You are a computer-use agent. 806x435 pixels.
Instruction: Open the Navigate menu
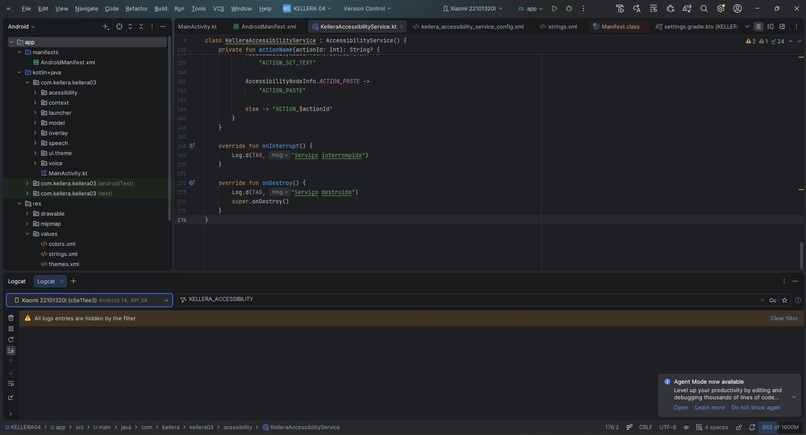tap(86, 8)
